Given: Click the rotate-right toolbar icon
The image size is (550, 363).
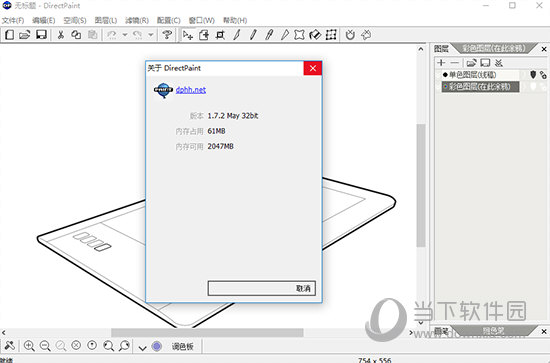Looking at the screenshot, I should click(x=366, y=35).
